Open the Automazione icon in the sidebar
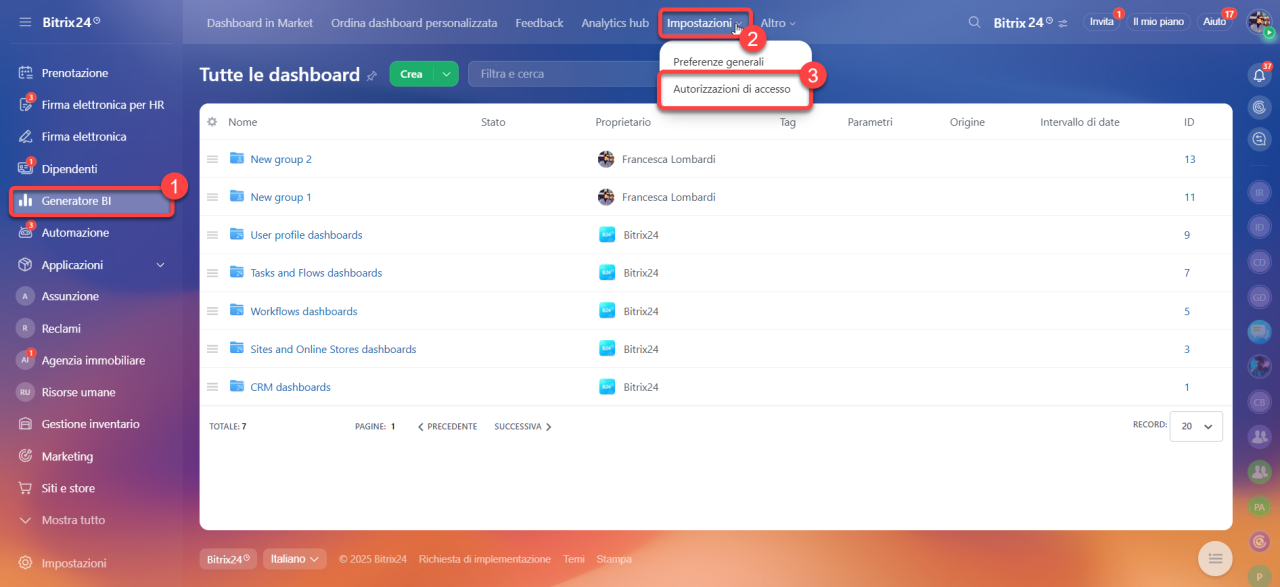The height and width of the screenshot is (587, 1280). tap(25, 233)
